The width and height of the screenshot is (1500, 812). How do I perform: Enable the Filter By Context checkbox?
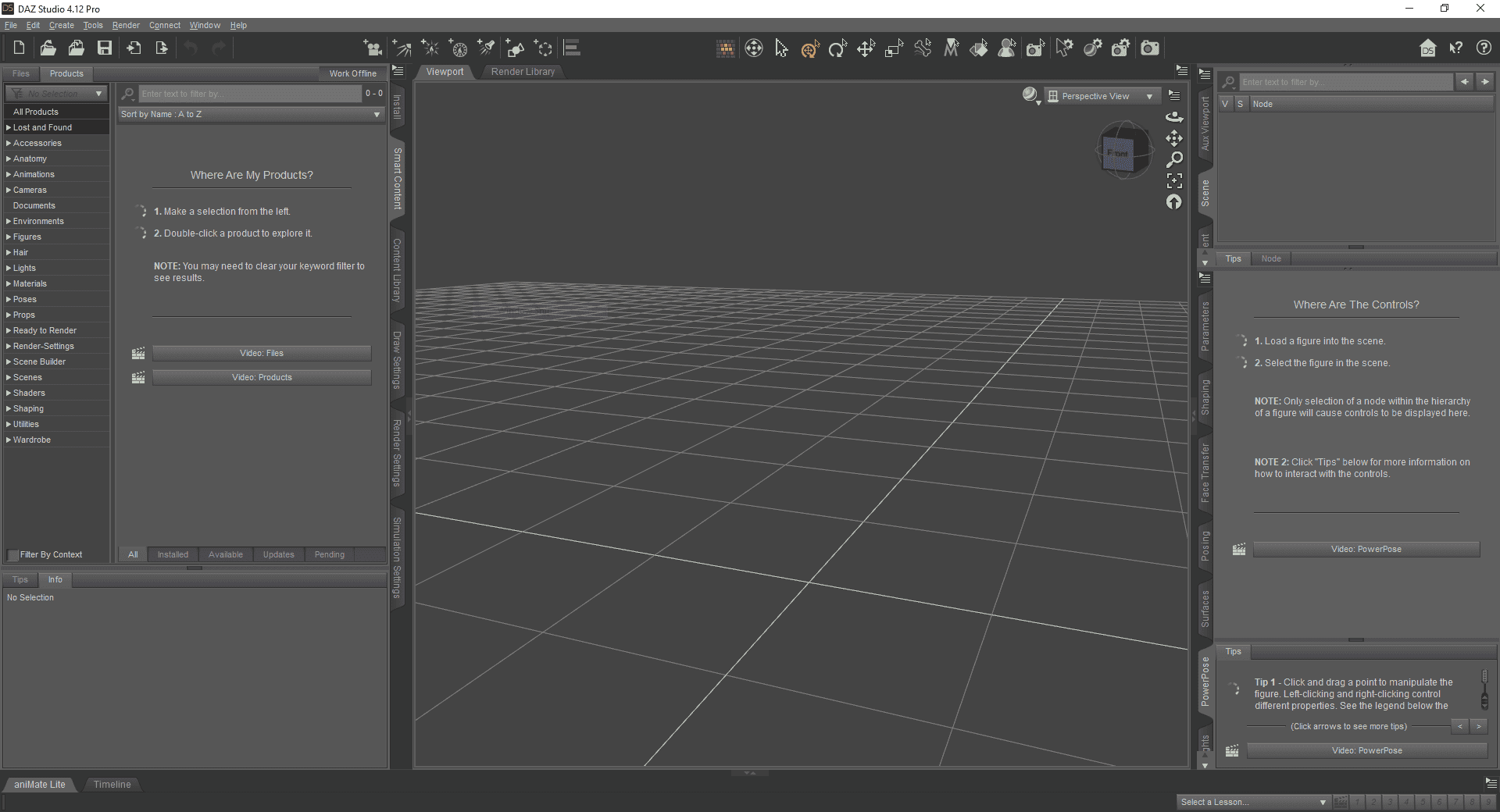click(x=12, y=554)
